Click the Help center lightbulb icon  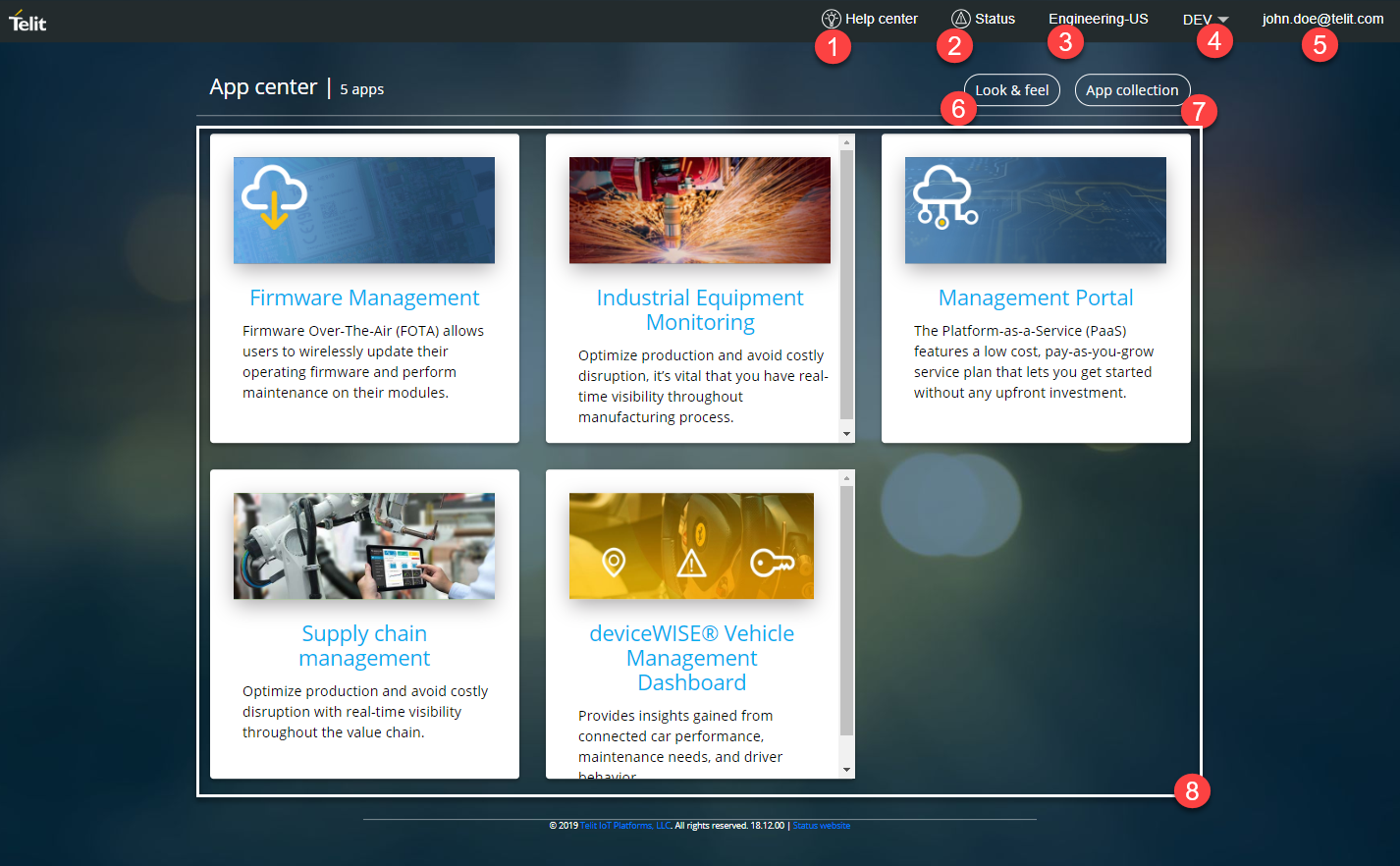tap(831, 19)
